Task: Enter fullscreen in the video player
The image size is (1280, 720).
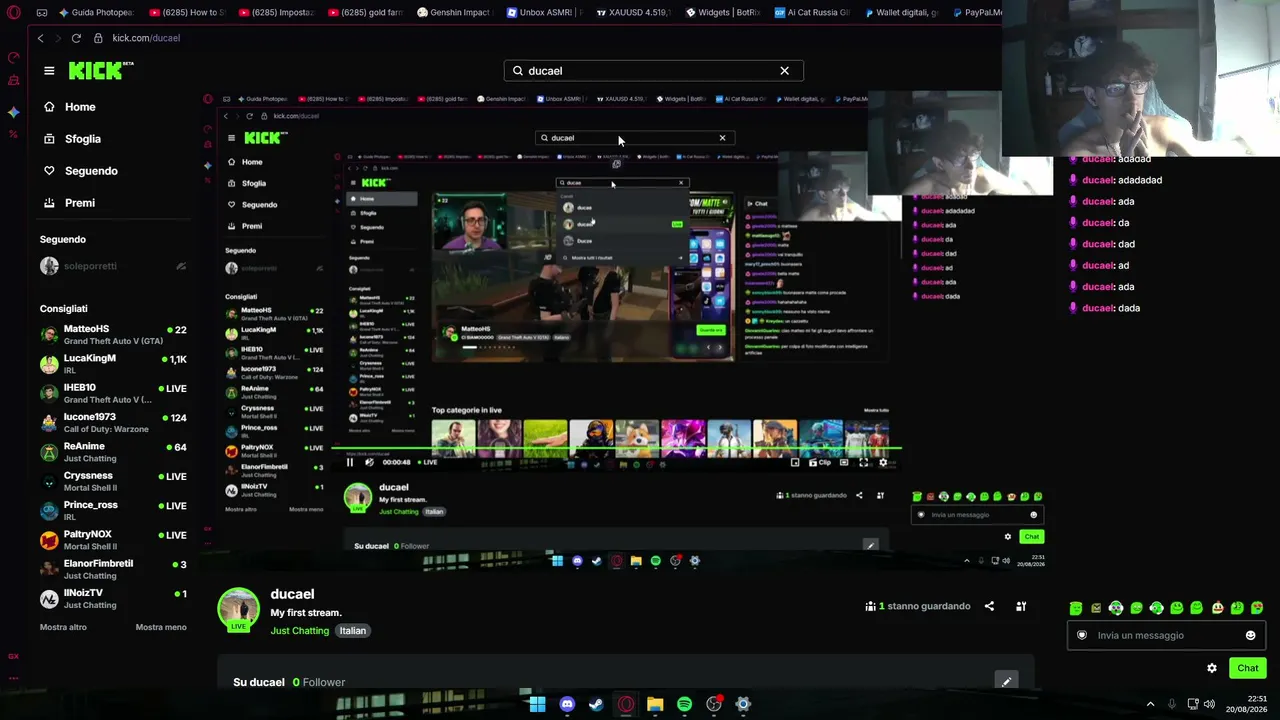Action: [864, 462]
